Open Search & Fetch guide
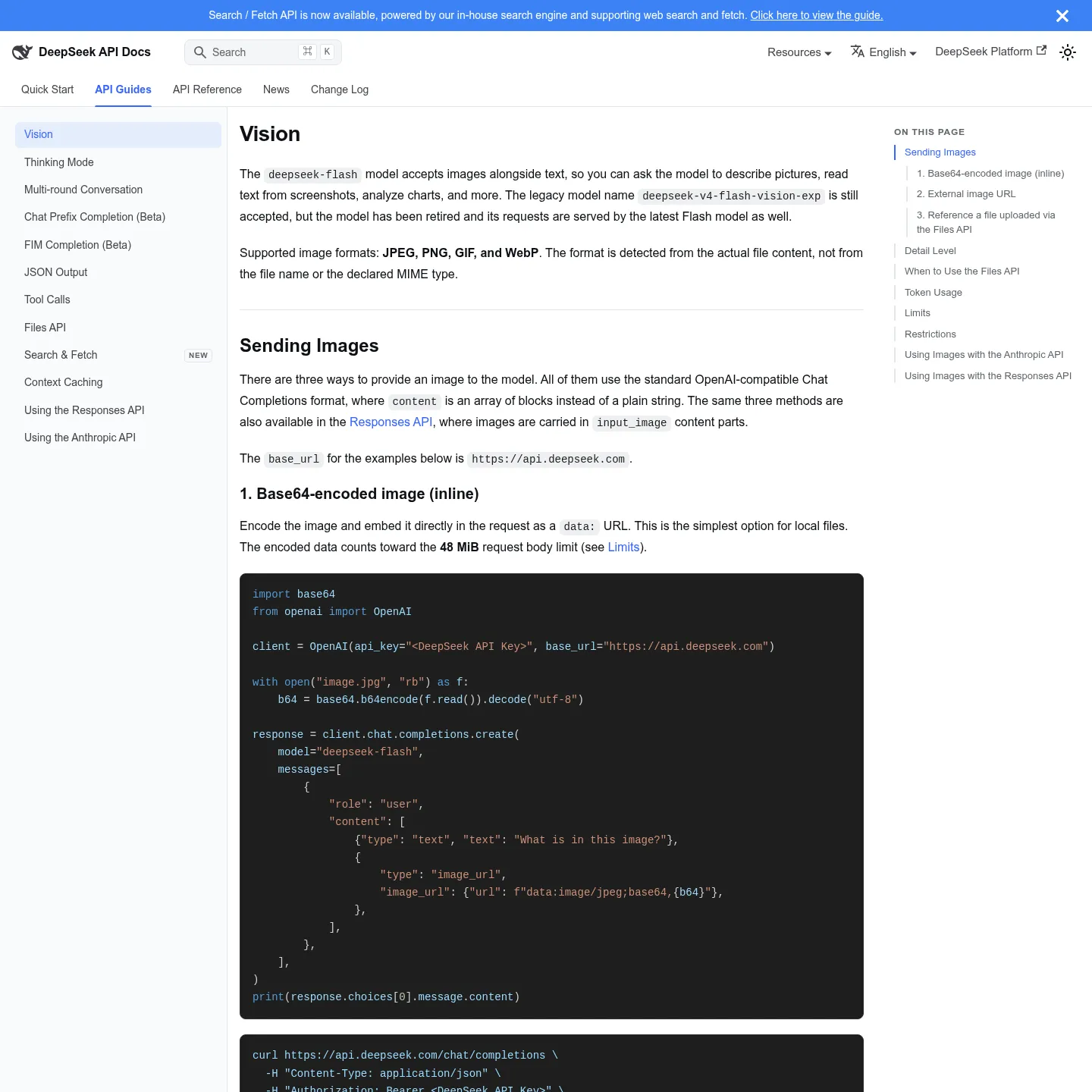 [118, 355]
